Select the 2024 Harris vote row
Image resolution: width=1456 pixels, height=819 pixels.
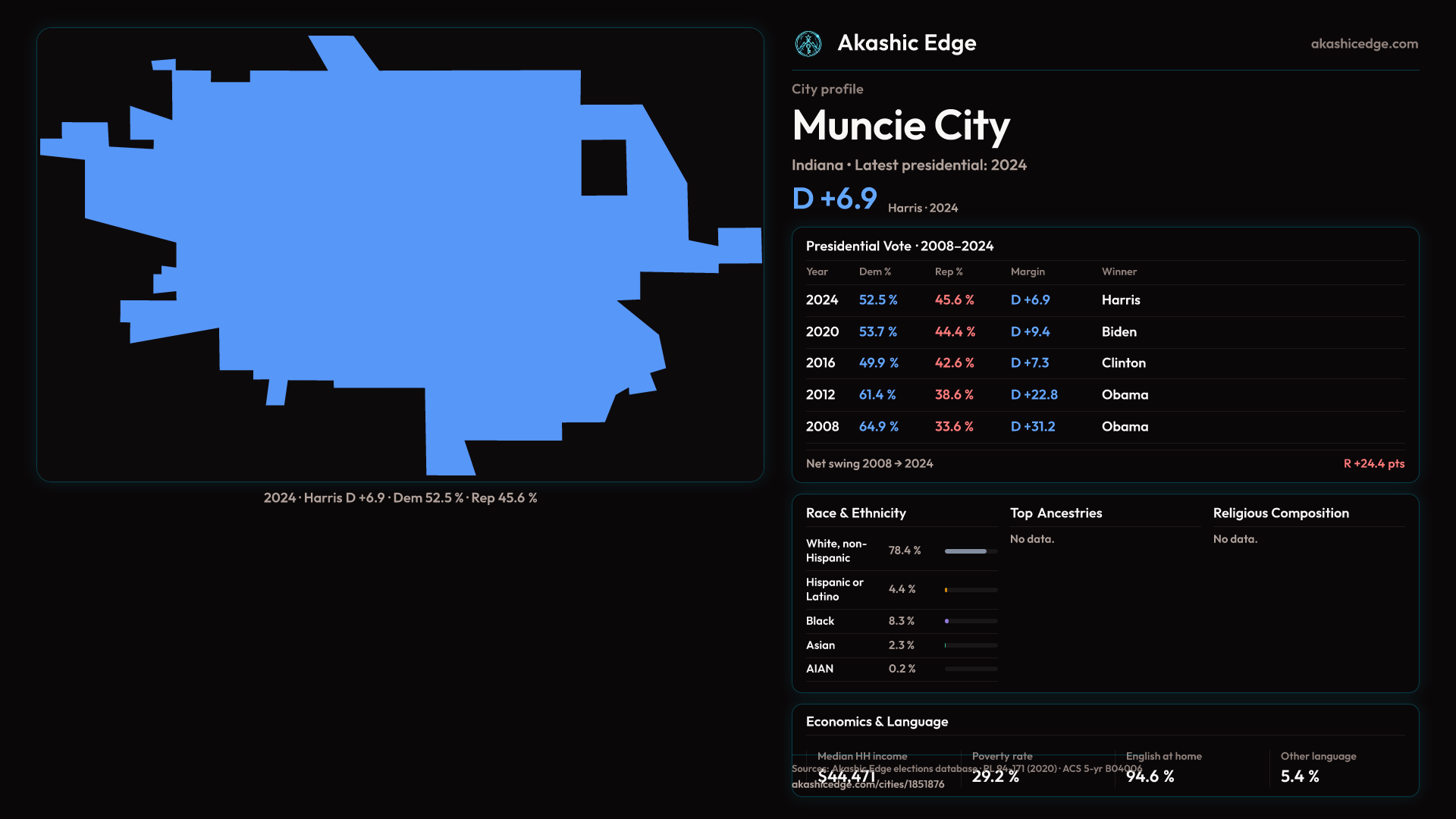pyautogui.click(x=1104, y=300)
